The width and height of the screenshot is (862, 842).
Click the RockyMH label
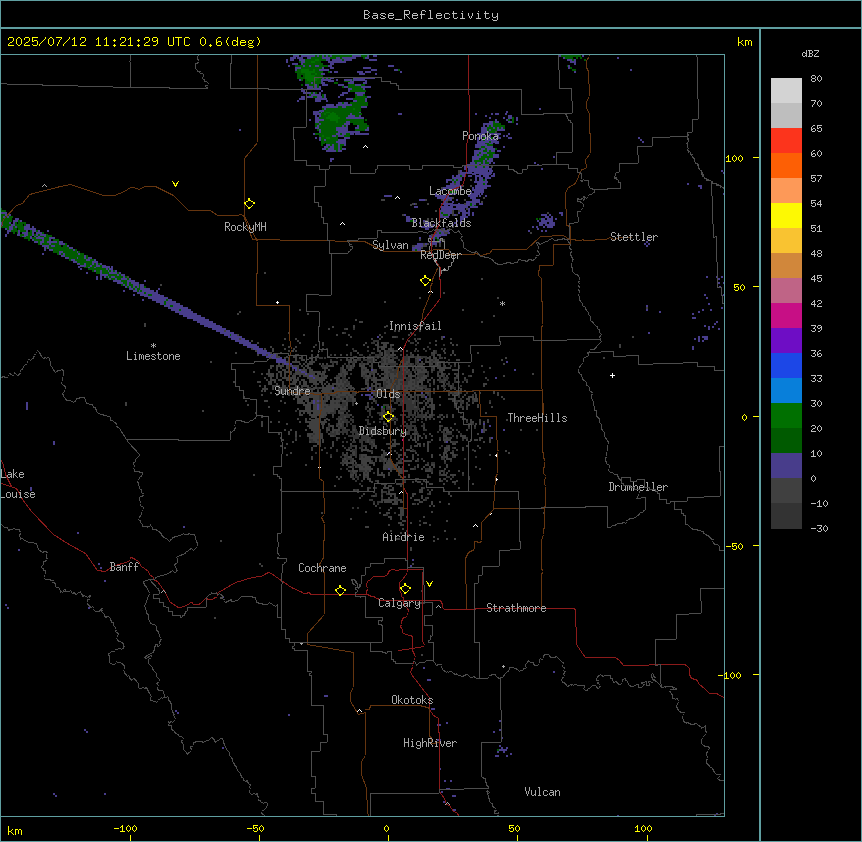coord(245,227)
